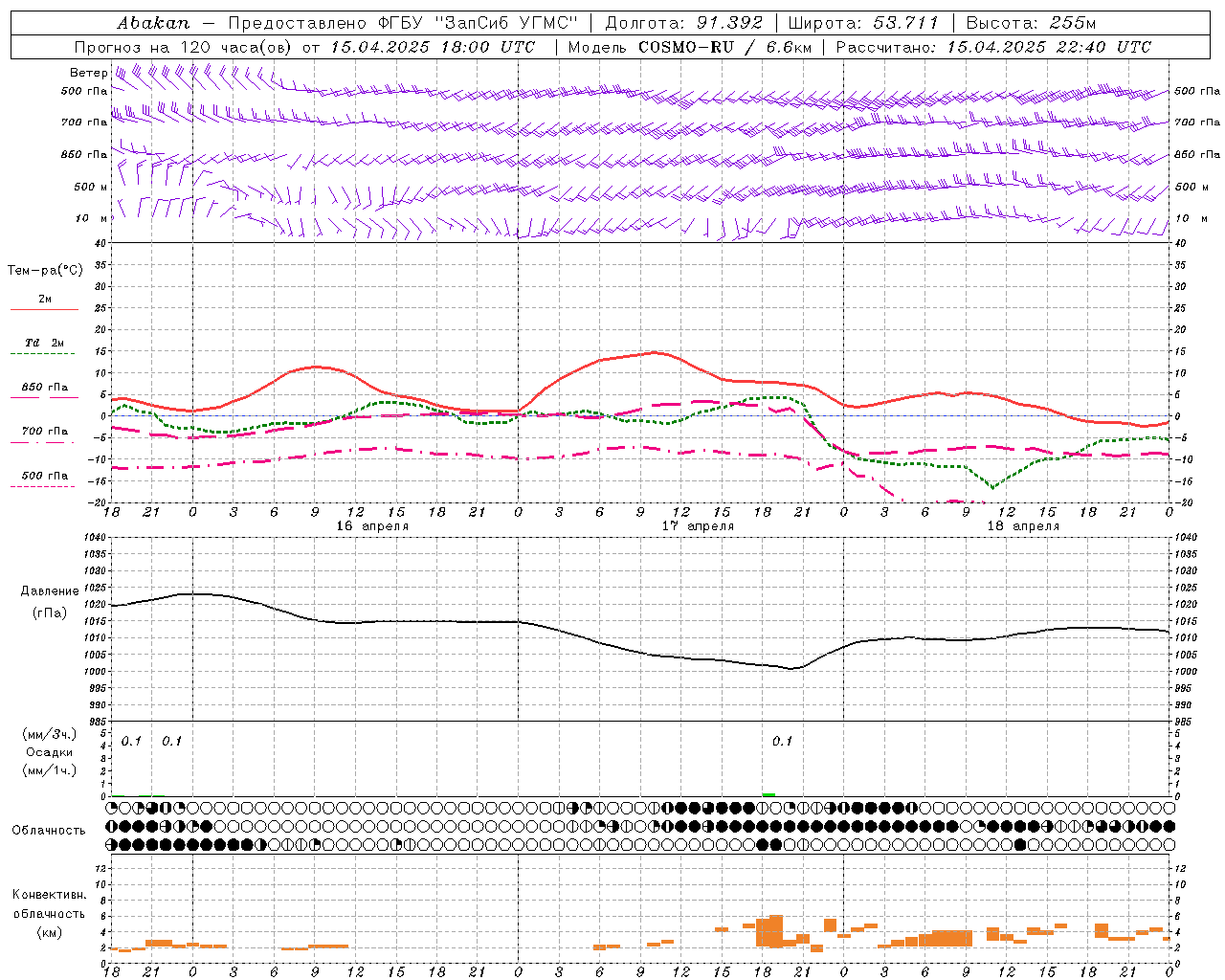This screenshot has width=1225, height=980.
Task: Click the latitude value Широта: 53.711
Action: (863, 23)
